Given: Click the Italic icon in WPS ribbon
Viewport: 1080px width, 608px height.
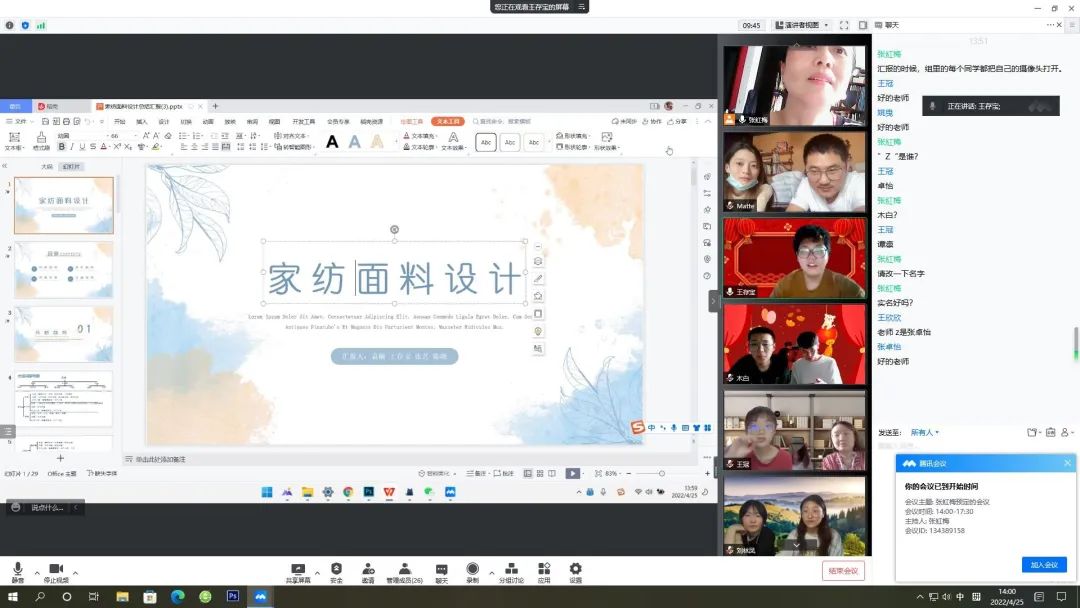Looking at the screenshot, I should click(x=72, y=147).
